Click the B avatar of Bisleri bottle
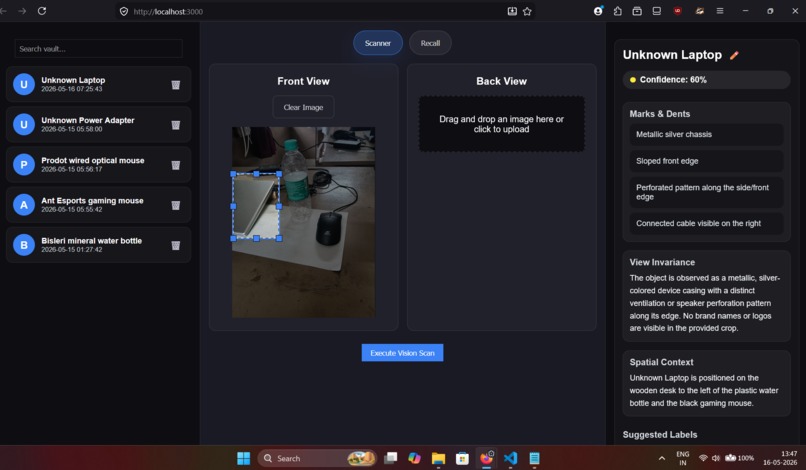 tap(24, 245)
